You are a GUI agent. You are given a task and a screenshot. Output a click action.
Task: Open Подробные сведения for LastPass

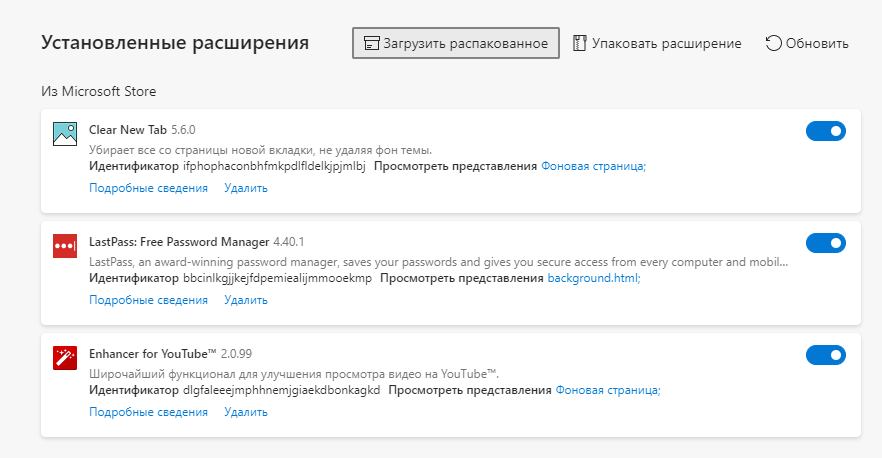pyautogui.click(x=148, y=300)
